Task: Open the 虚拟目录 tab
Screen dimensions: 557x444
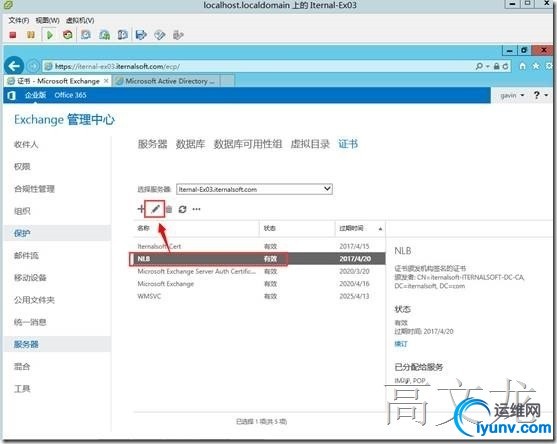Action: tap(310, 144)
